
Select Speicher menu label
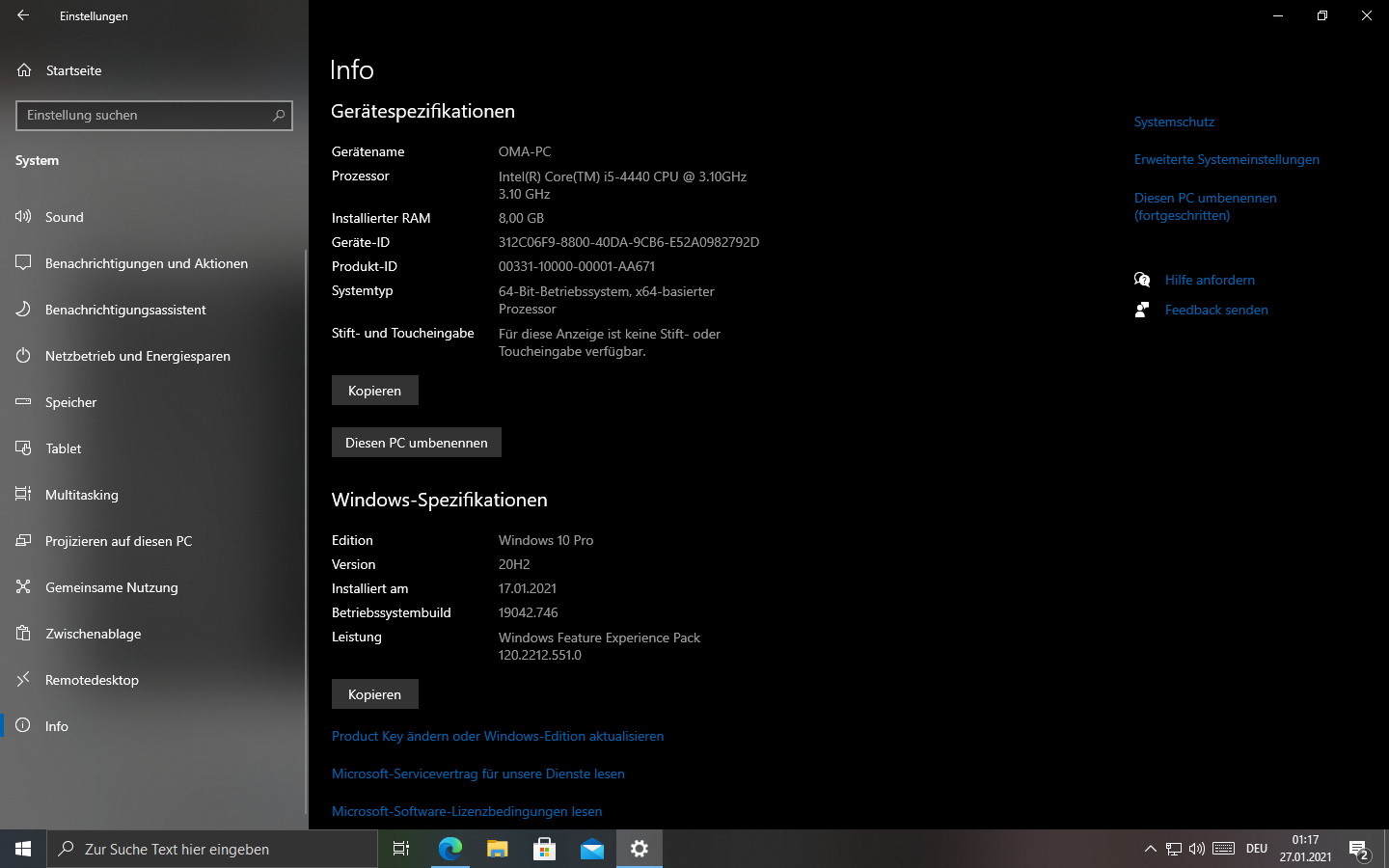(x=71, y=402)
